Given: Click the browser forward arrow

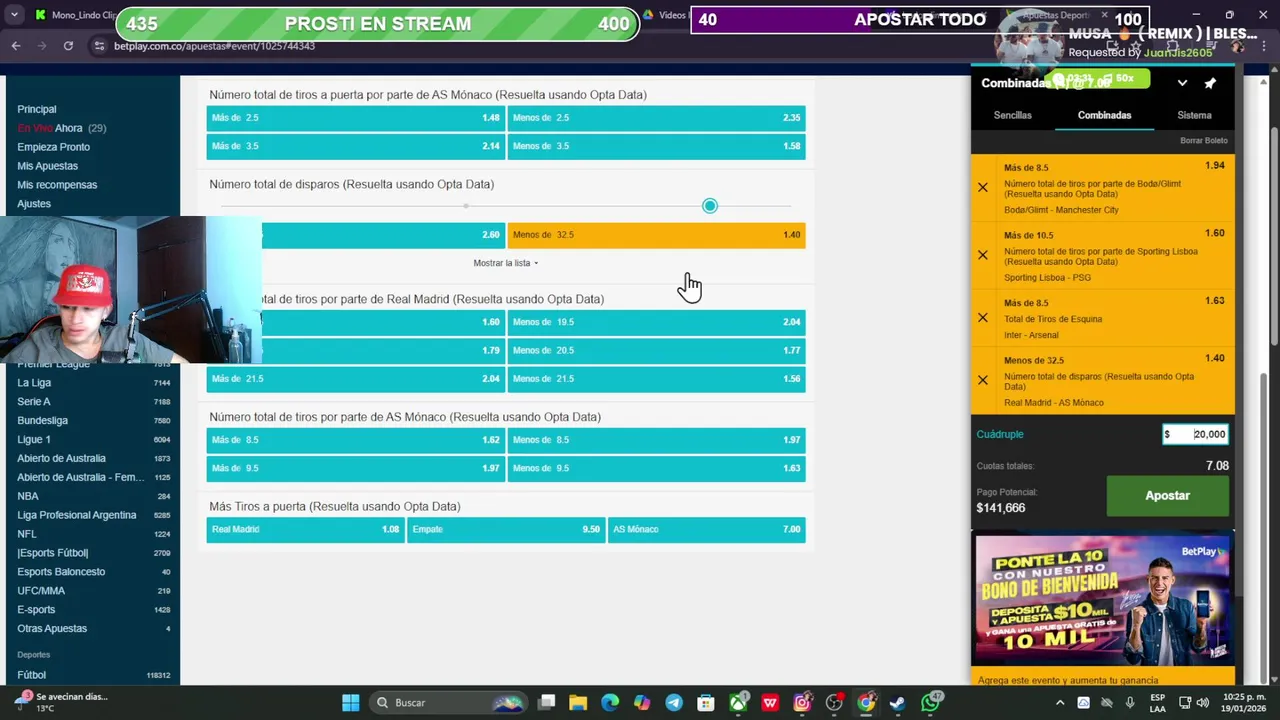Looking at the screenshot, I should (x=42, y=46).
